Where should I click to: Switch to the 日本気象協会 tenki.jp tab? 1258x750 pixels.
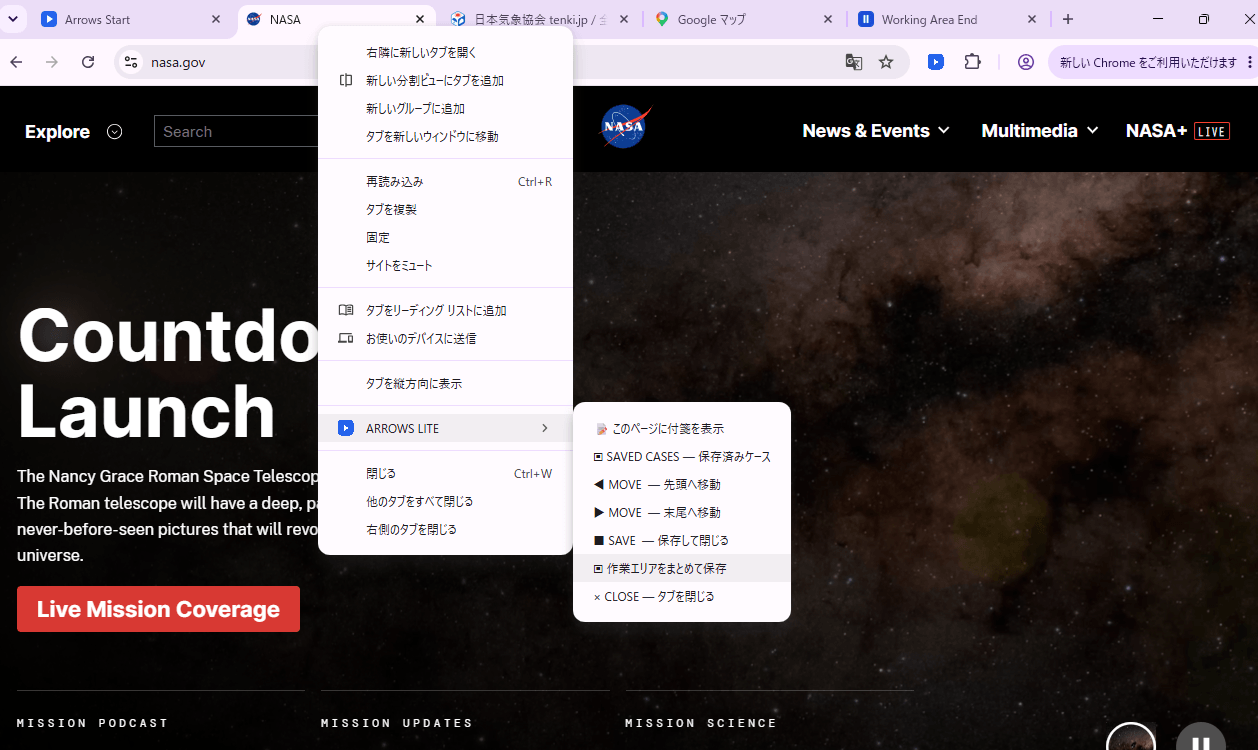(x=540, y=19)
